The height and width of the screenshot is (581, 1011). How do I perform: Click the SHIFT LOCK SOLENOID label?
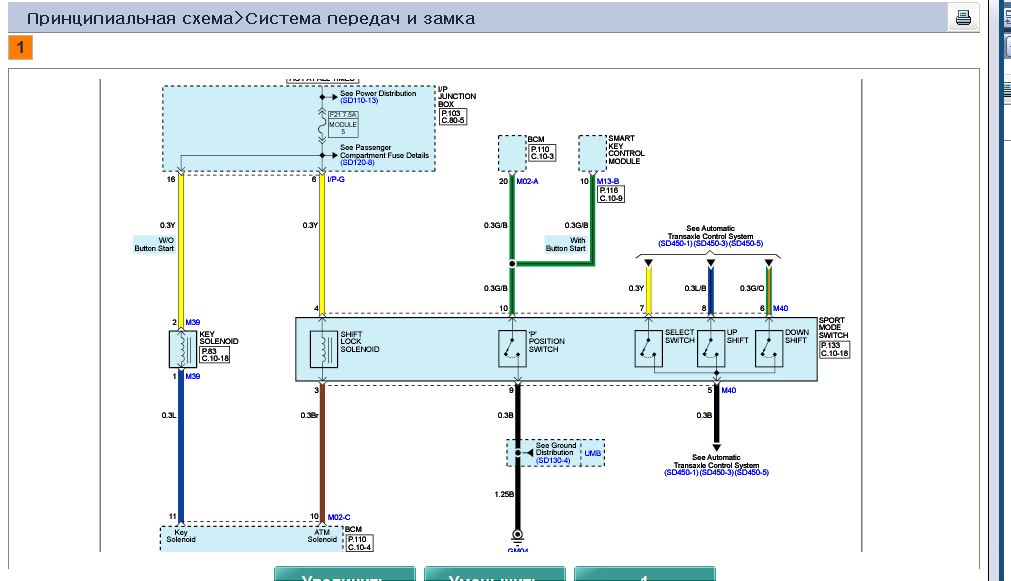360,342
